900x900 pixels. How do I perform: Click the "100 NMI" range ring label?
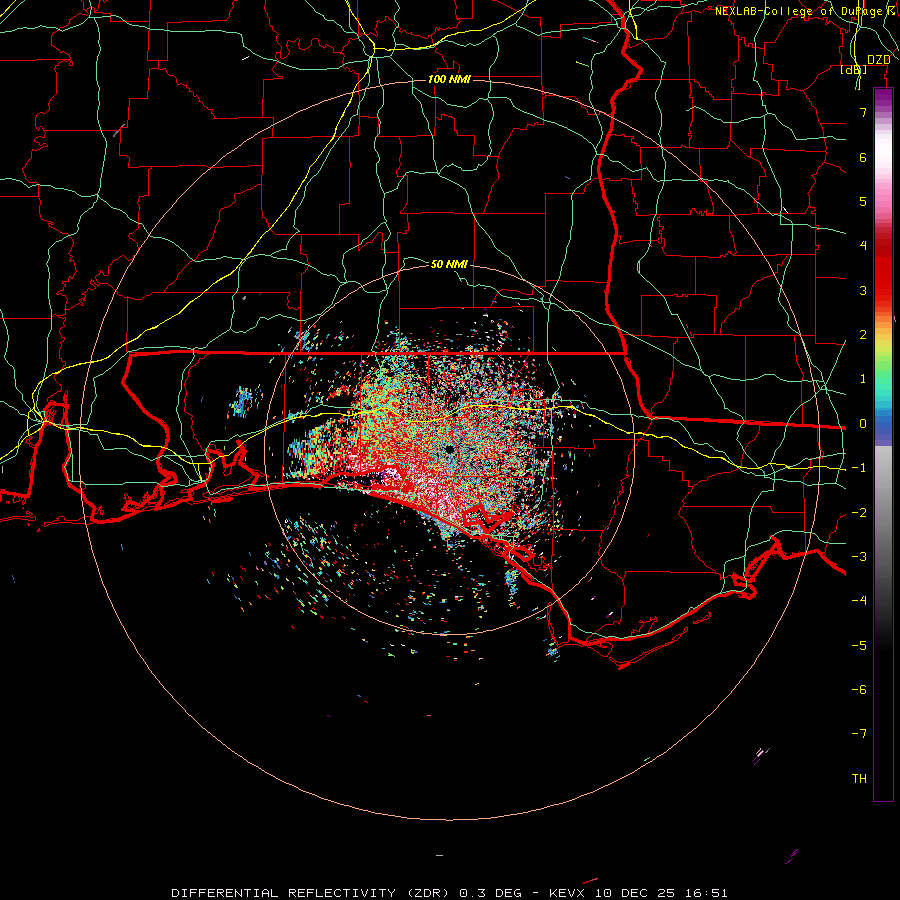point(449,79)
